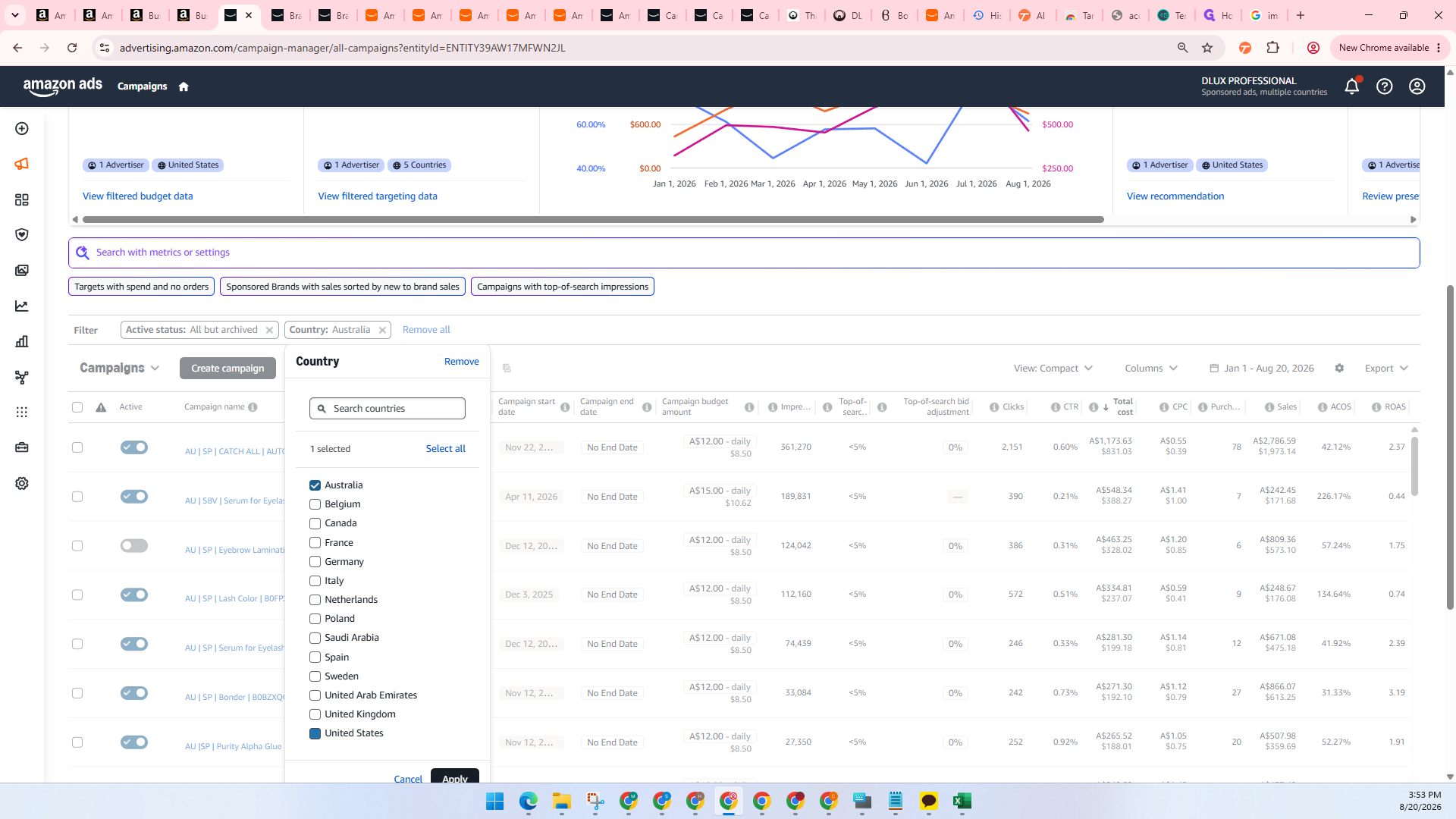The width and height of the screenshot is (1456, 819).
Task: Cancel the country filter popup
Action: pos(408,778)
